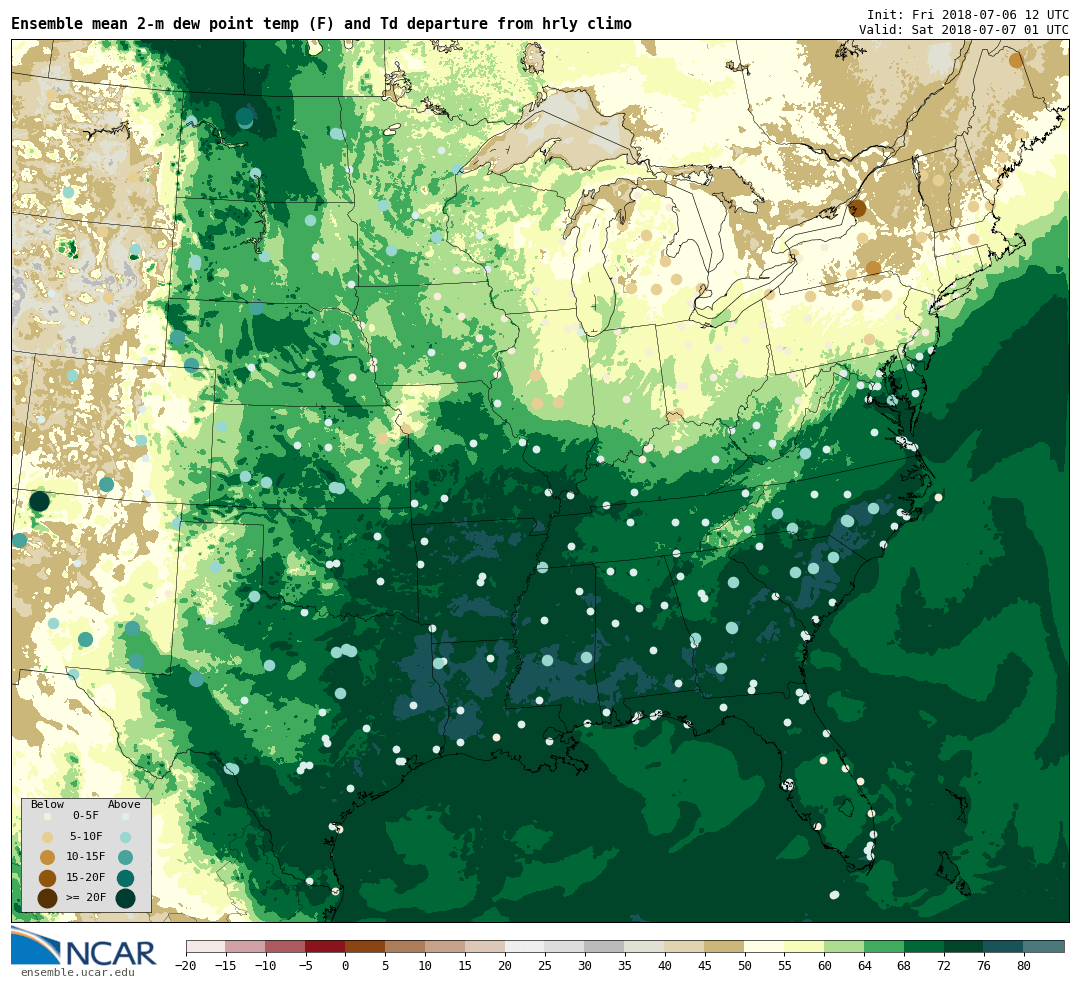This screenshot has height=985, width=1080.
Task: Click the '>= 20F' legend label
Action: click(x=86, y=898)
